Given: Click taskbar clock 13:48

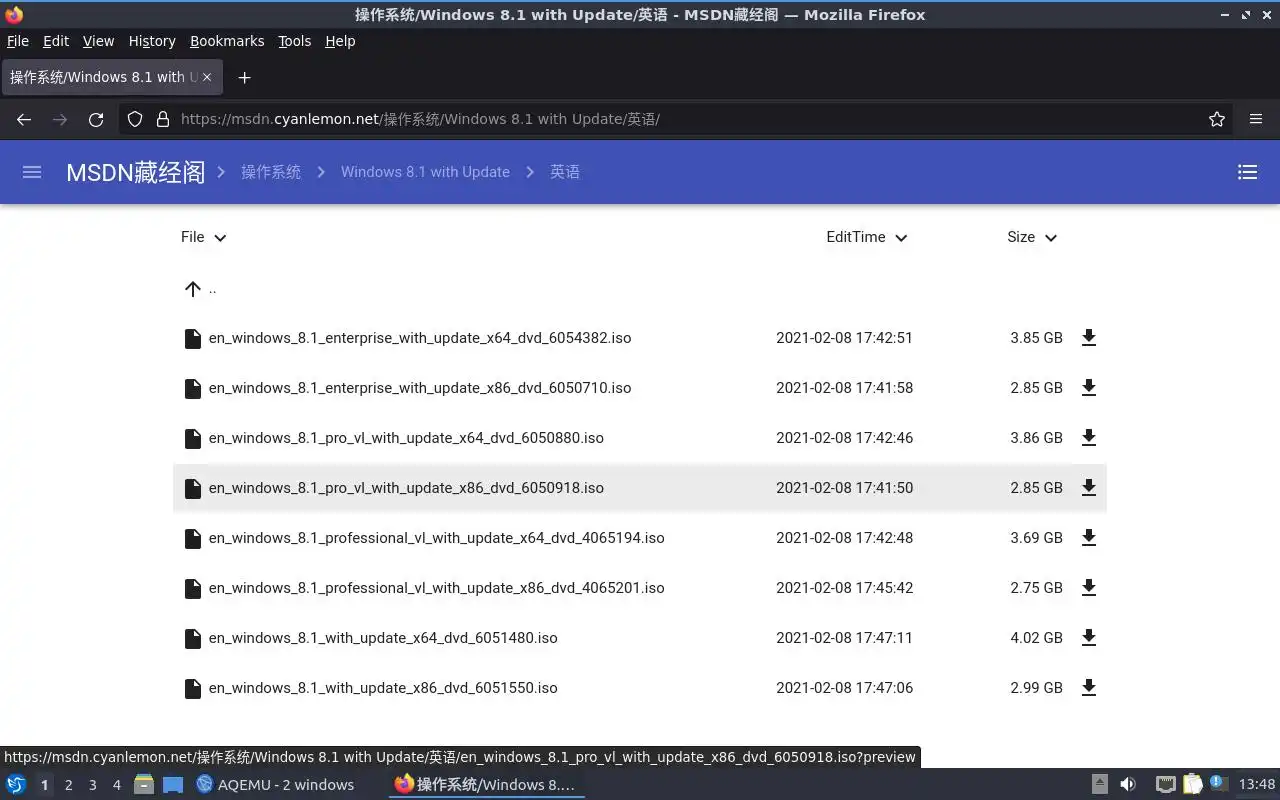Looking at the screenshot, I should point(1257,785).
